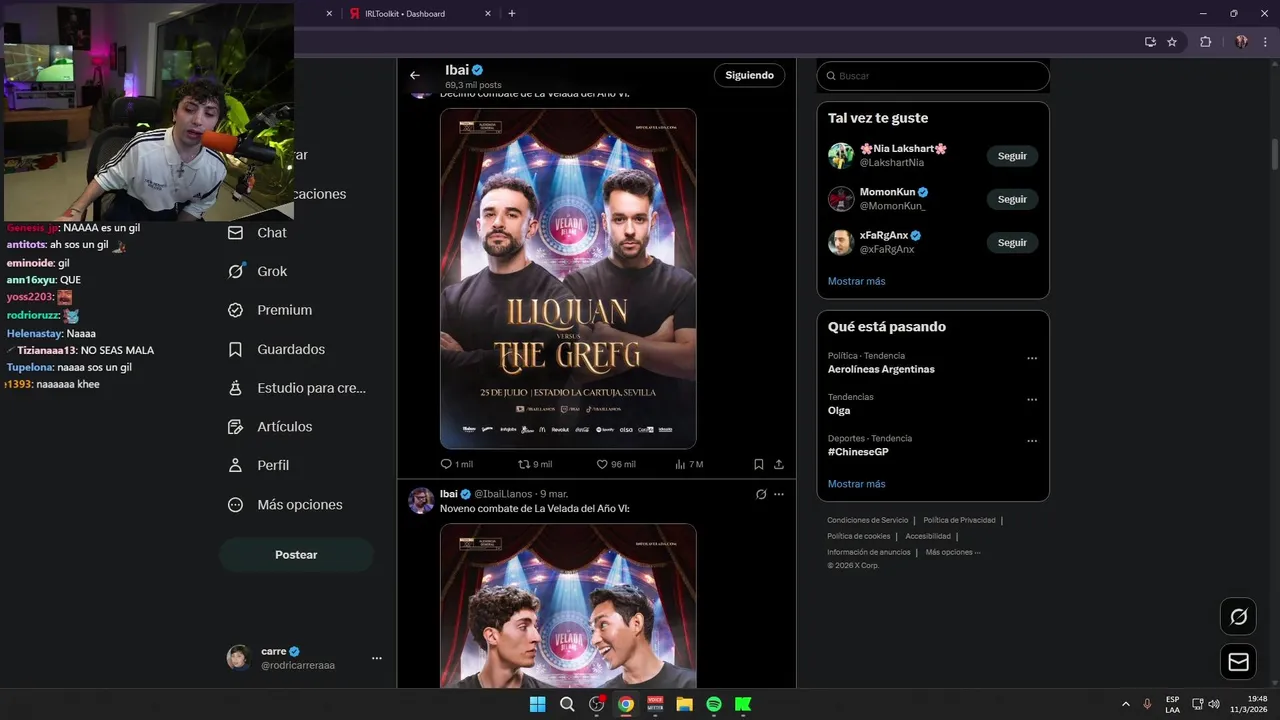The image size is (1280, 720).
Task: Open Accesibilidad footer link
Action: pos(928,536)
